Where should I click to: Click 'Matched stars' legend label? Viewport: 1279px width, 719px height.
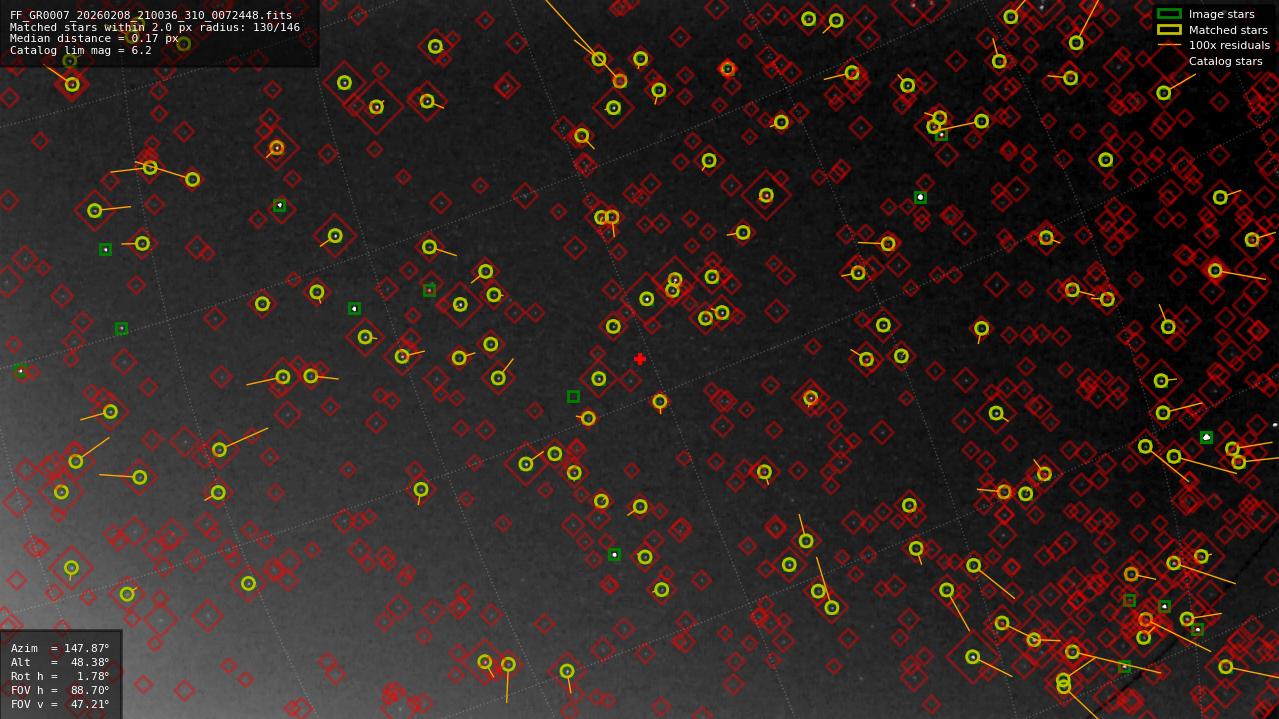[1228, 30]
